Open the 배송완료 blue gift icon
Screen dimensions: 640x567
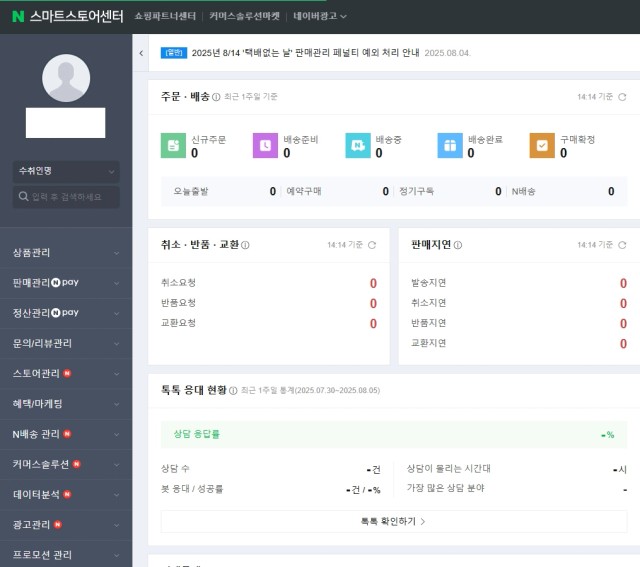click(x=450, y=145)
